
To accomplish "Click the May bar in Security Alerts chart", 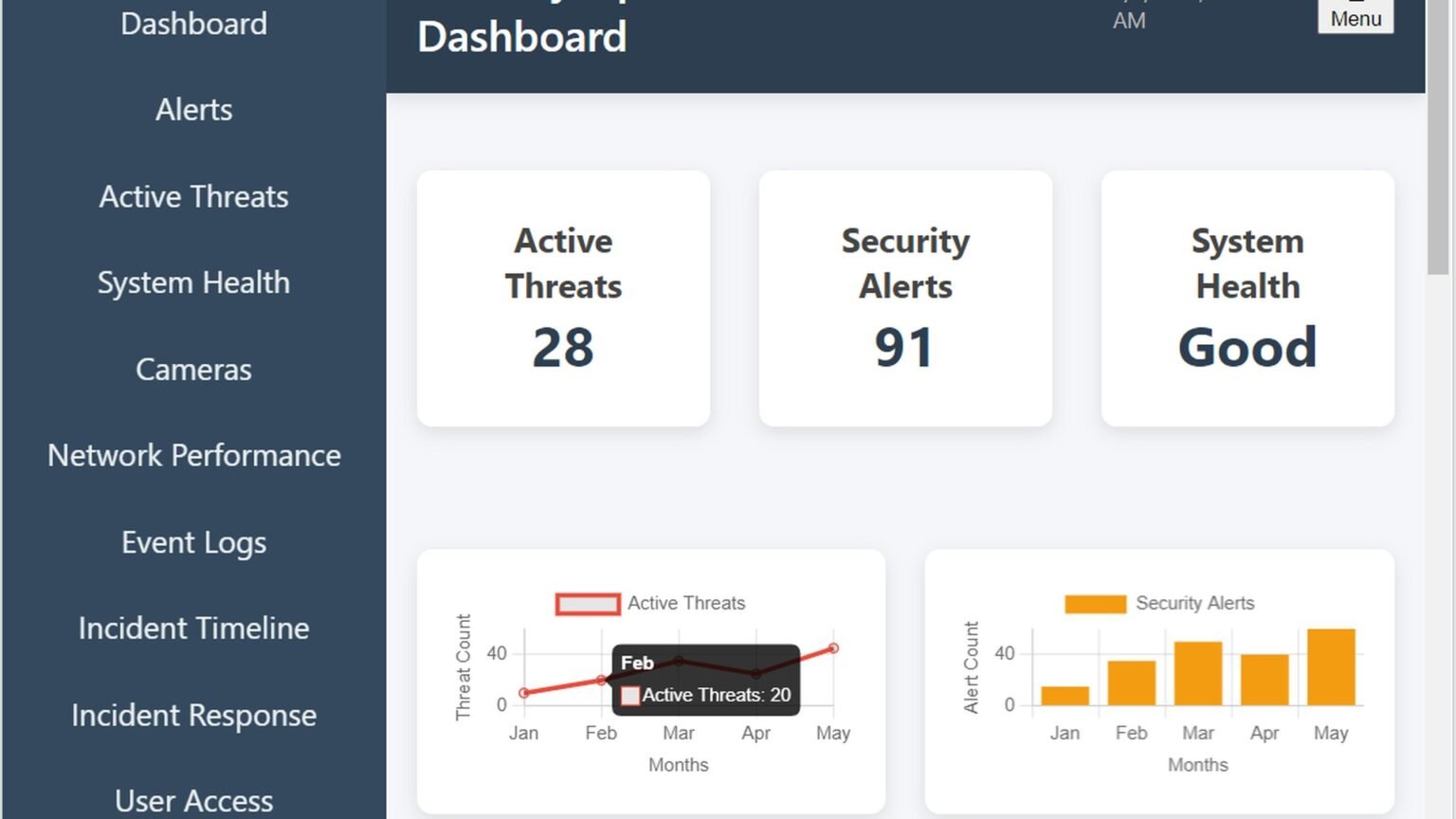I will [x=1331, y=666].
